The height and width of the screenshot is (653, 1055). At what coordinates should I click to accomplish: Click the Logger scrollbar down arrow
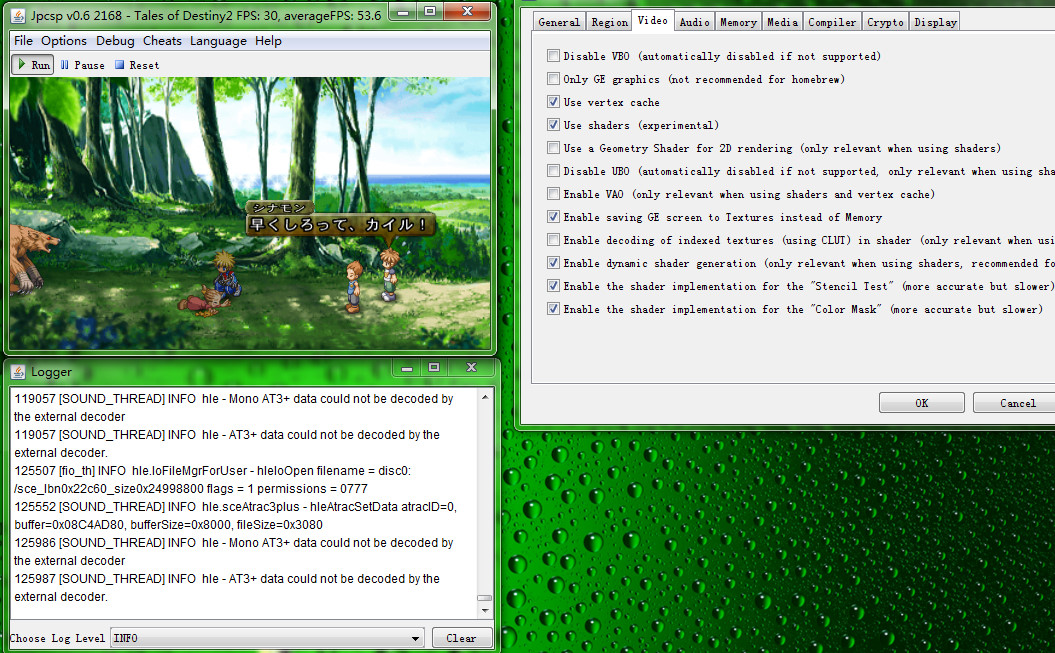point(485,611)
